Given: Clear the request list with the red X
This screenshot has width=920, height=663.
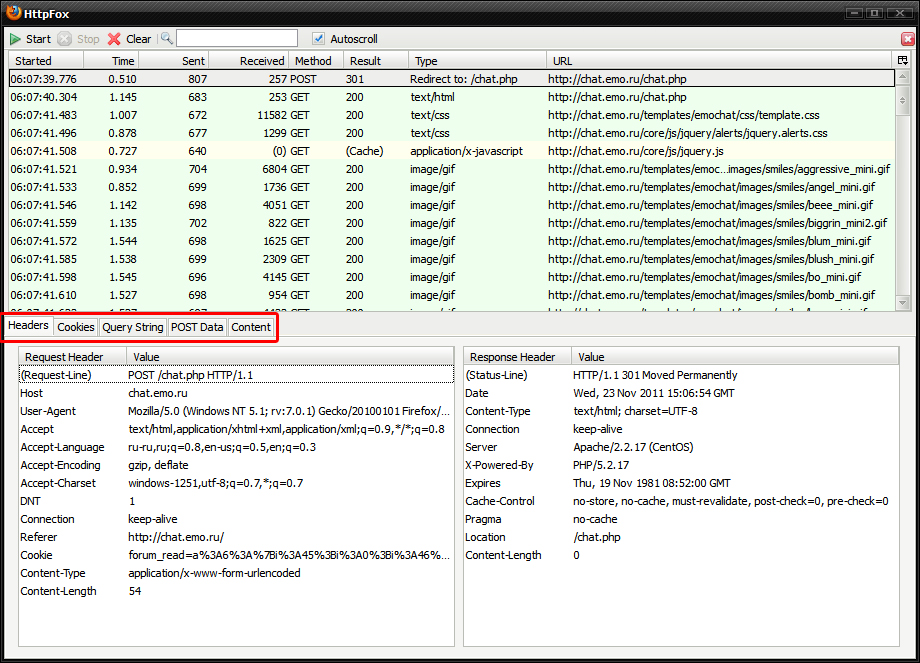Looking at the screenshot, I should (114, 39).
